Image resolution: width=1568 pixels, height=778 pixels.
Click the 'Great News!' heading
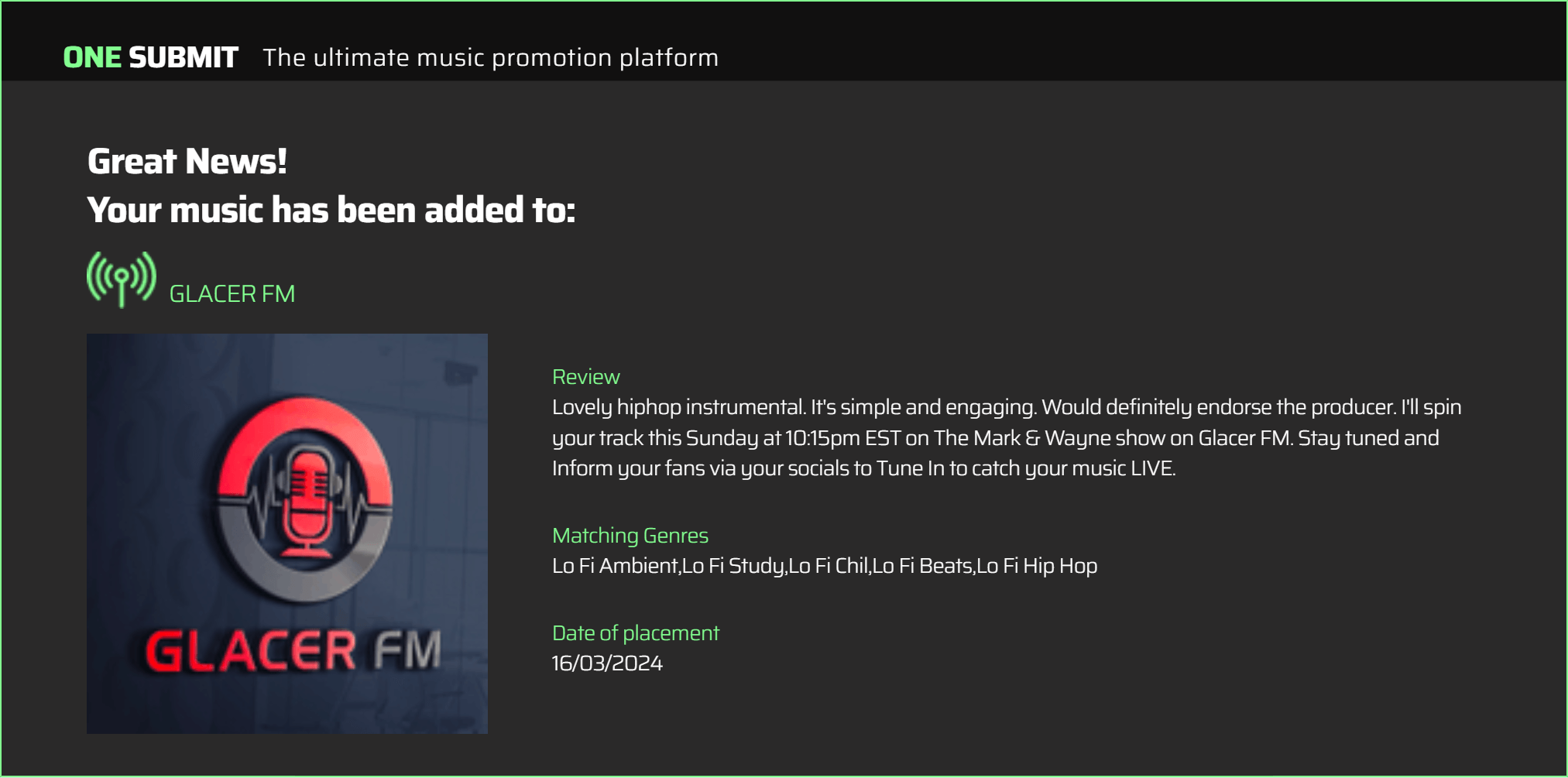[187, 161]
